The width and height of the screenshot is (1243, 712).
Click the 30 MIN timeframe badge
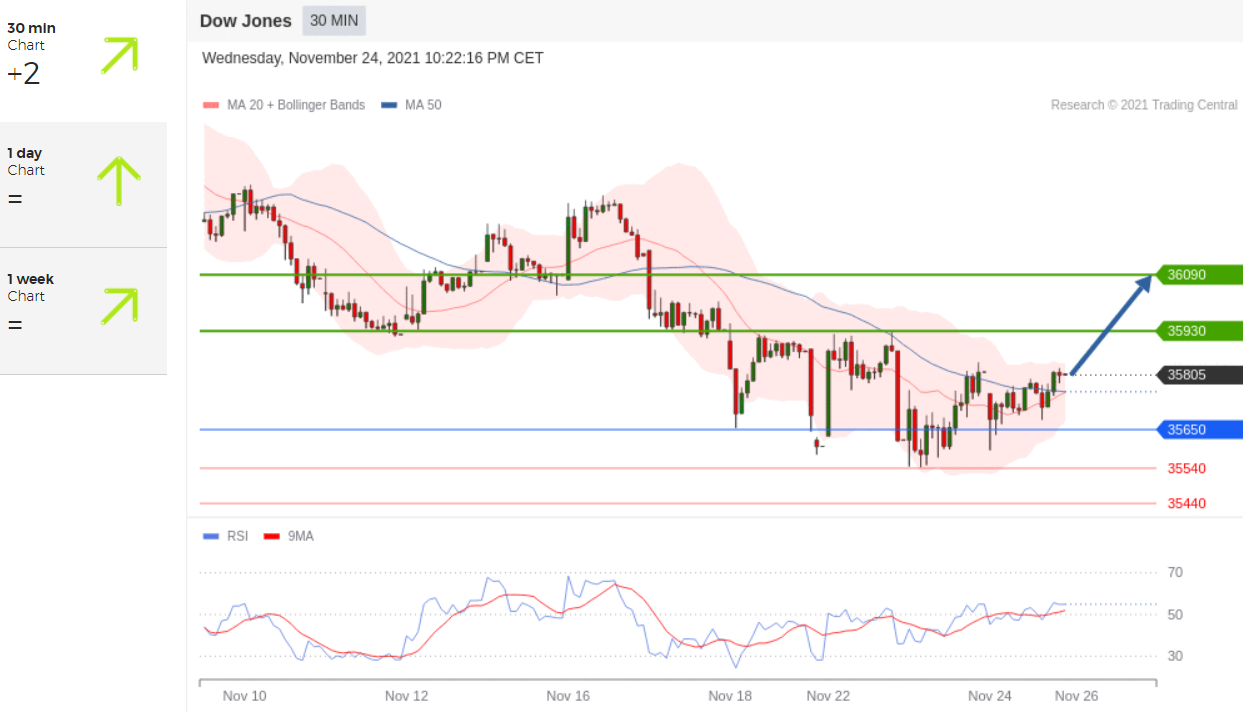334,20
